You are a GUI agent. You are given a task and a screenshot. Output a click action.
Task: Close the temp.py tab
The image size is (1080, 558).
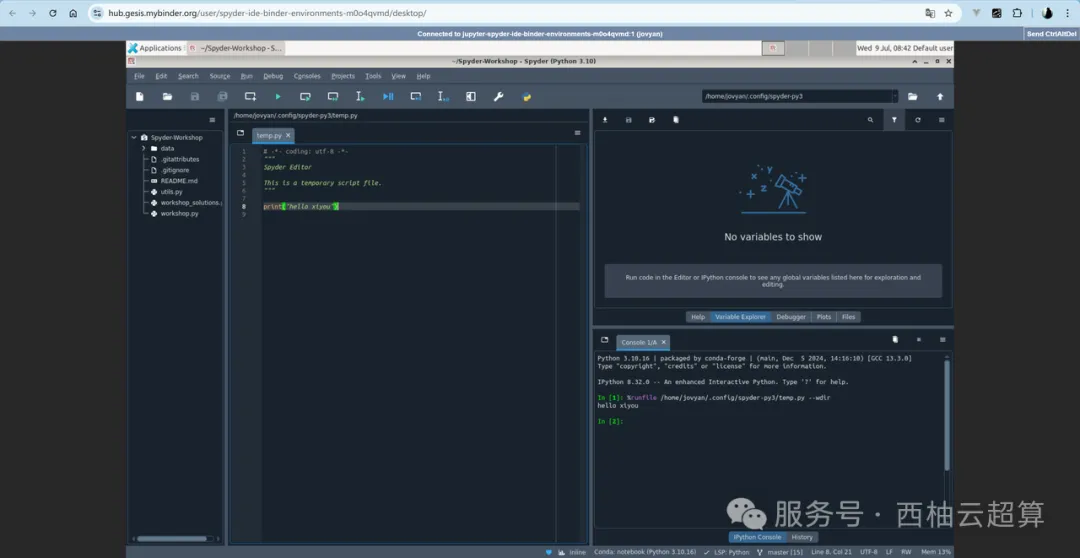(288, 136)
